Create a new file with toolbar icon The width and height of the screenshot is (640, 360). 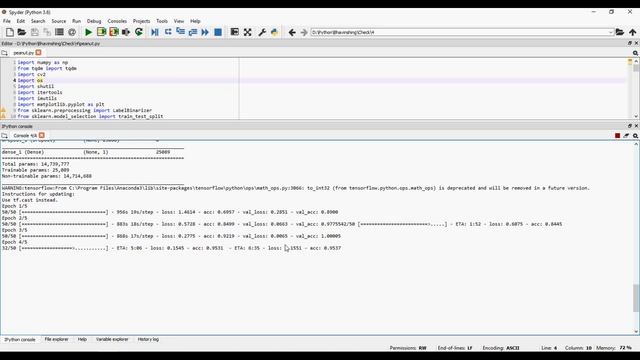pyautogui.click(x=10, y=32)
